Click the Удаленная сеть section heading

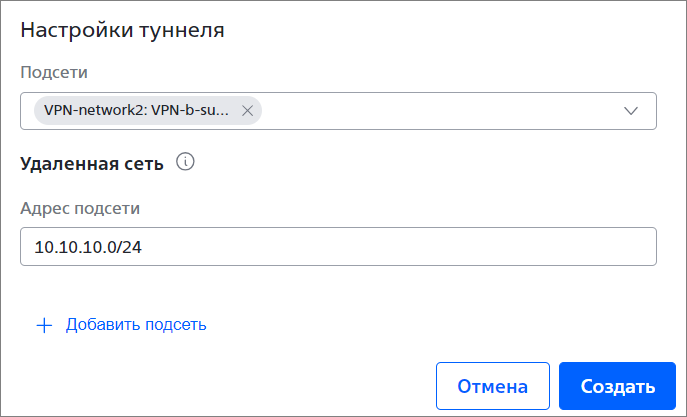click(x=92, y=164)
